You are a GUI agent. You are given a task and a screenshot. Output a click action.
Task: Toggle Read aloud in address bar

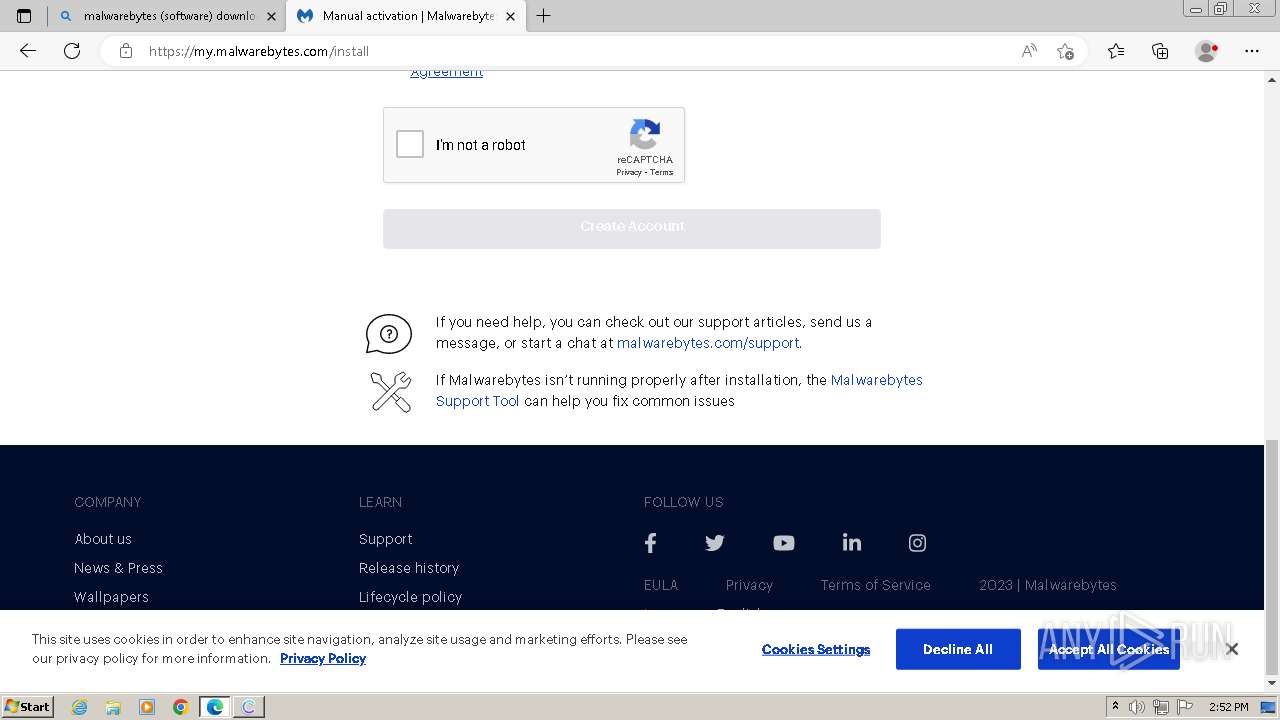1029,51
